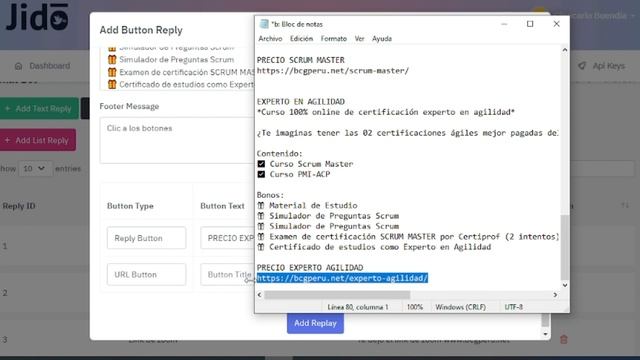Click the Jido logo
640x360 pixels.
37,17
